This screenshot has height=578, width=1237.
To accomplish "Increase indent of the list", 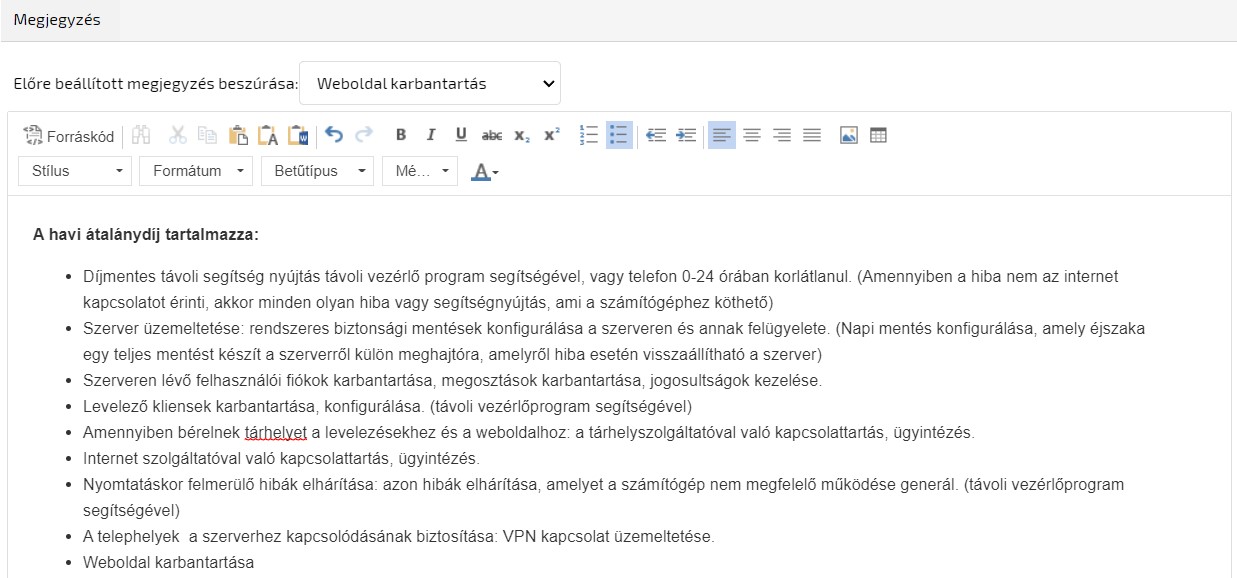I will [x=686, y=135].
